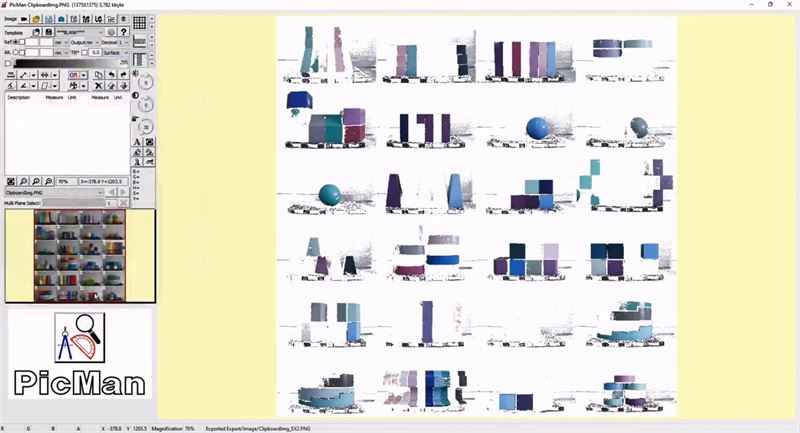Viewport: 800px width, 433px height.
Task: Click the help question mark icon
Action: tap(123, 32)
